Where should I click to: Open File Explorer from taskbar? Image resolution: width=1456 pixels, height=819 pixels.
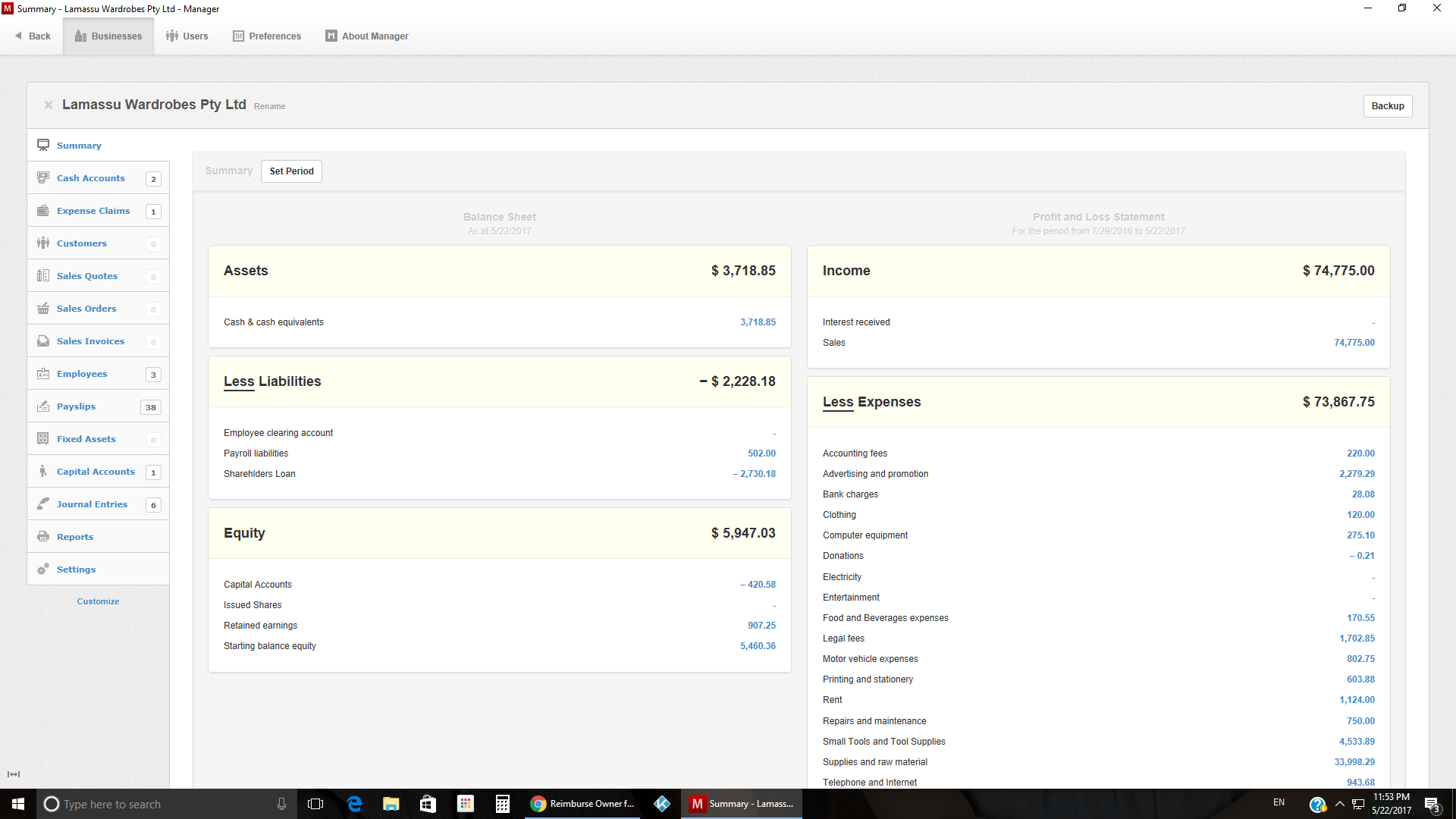pos(391,804)
